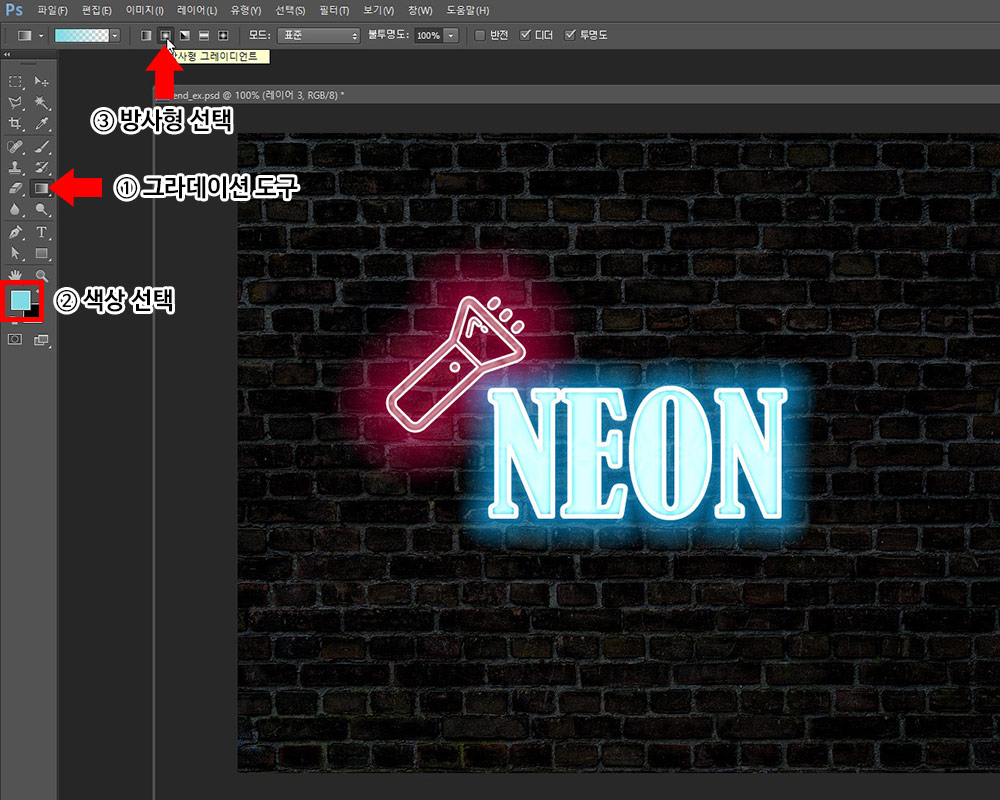
Task: Select the Horizontal Type tool
Action: coord(41,232)
